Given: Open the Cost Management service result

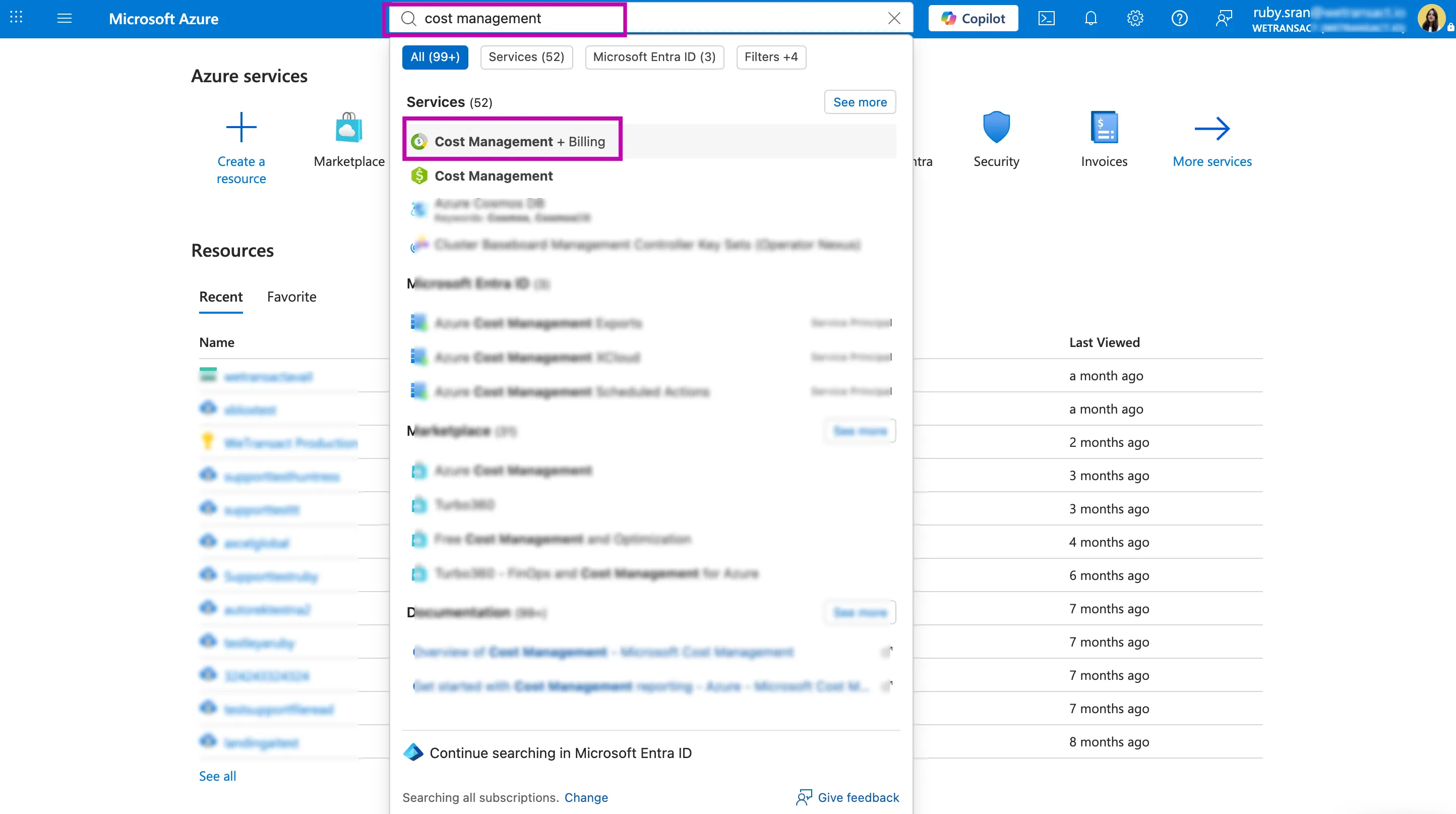Looking at the screenshot, I should tap(650, 176).
